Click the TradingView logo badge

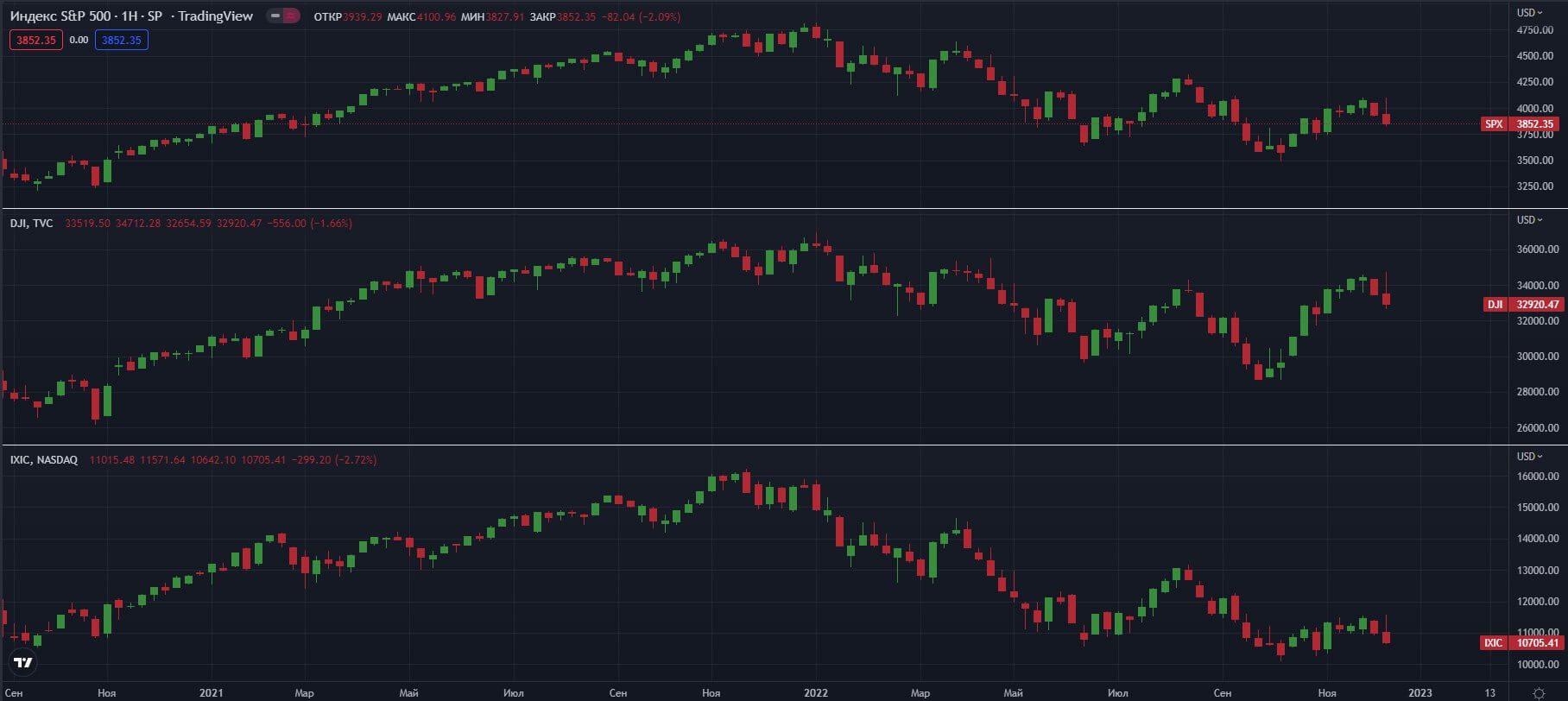24,662
